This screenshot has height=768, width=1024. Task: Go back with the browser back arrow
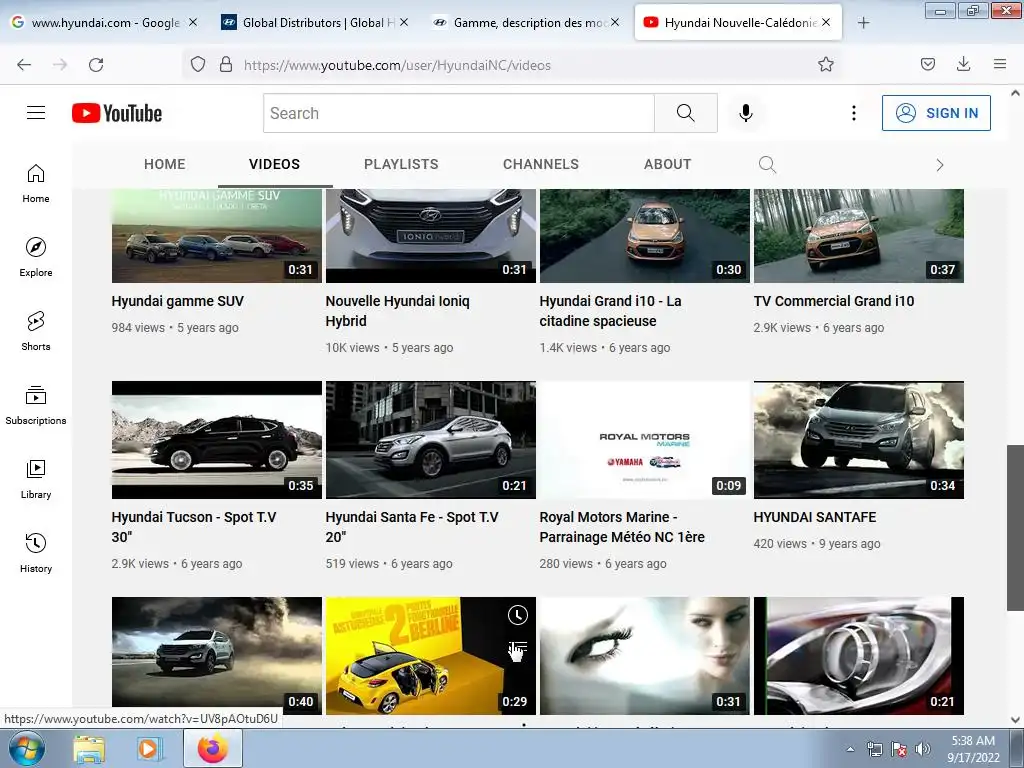[24, 65]
